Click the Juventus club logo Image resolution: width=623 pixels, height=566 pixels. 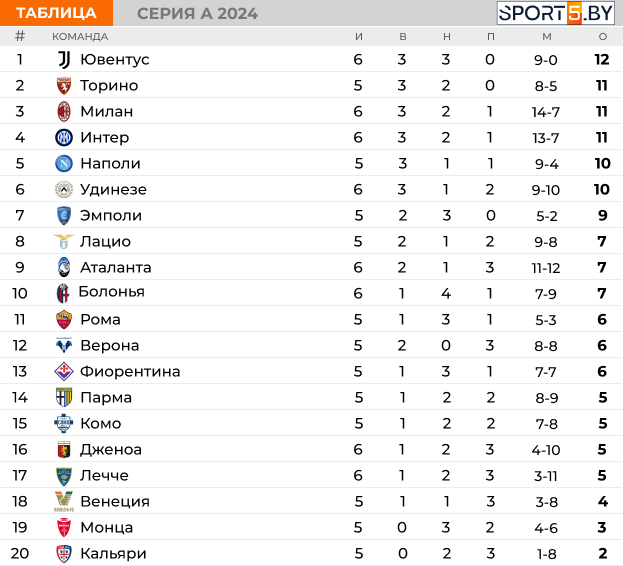(x=64, y=60)
